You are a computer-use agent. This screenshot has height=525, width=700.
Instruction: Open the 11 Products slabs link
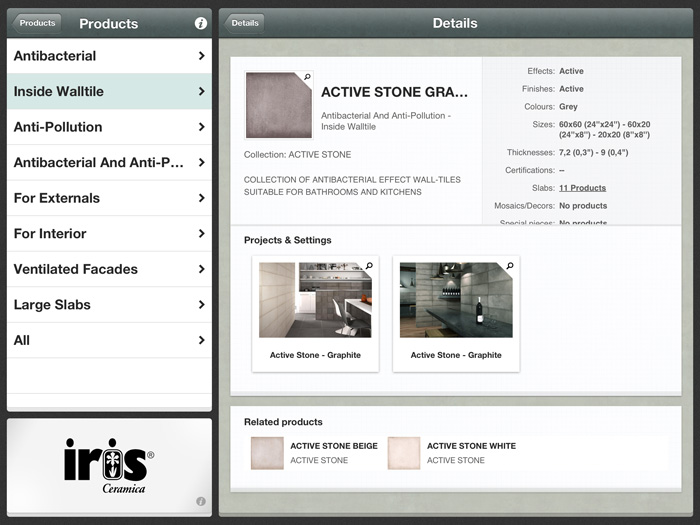click(582, 188)
